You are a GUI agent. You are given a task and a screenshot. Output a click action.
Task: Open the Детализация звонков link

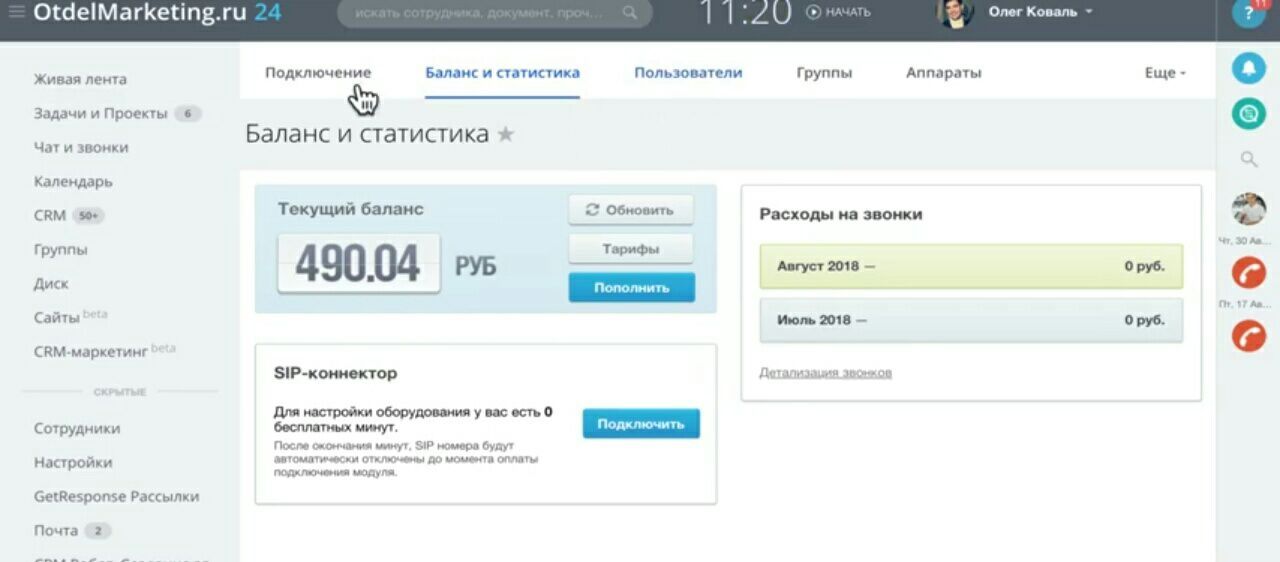(x=825, y=373)
